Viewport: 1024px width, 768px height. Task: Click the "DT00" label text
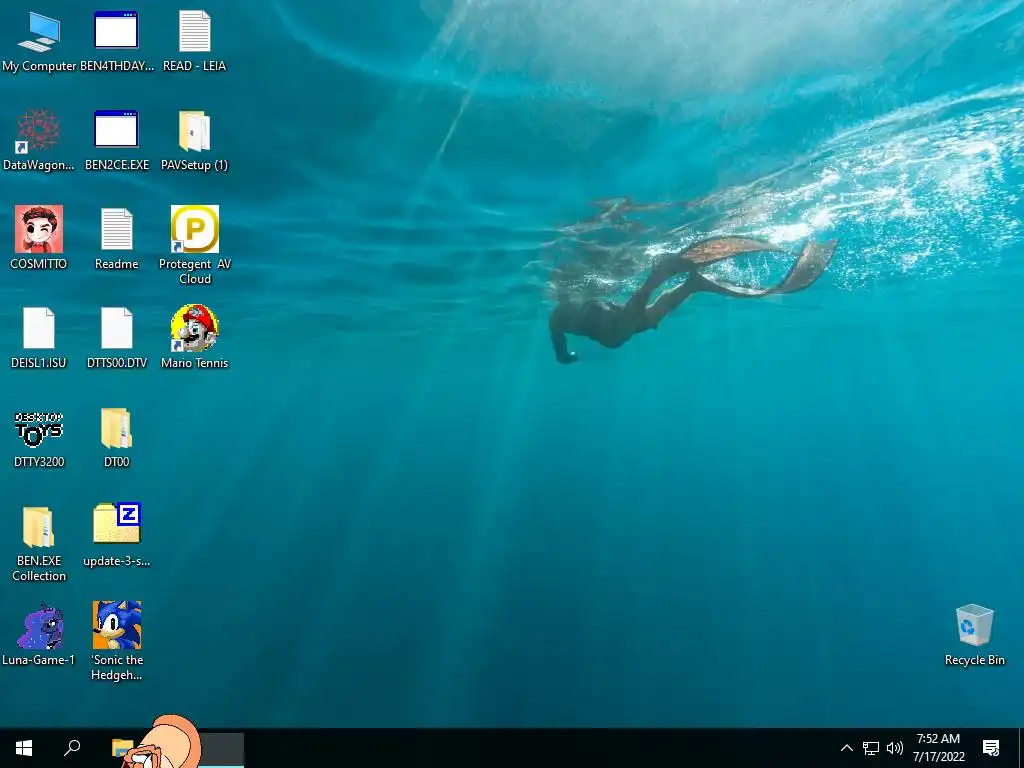[116, 462]
